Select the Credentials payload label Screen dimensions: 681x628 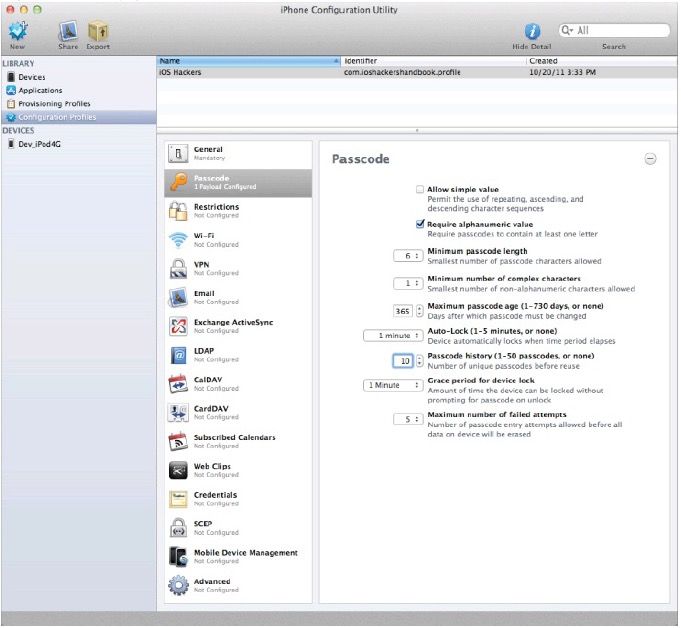click(x=215, y=495)
